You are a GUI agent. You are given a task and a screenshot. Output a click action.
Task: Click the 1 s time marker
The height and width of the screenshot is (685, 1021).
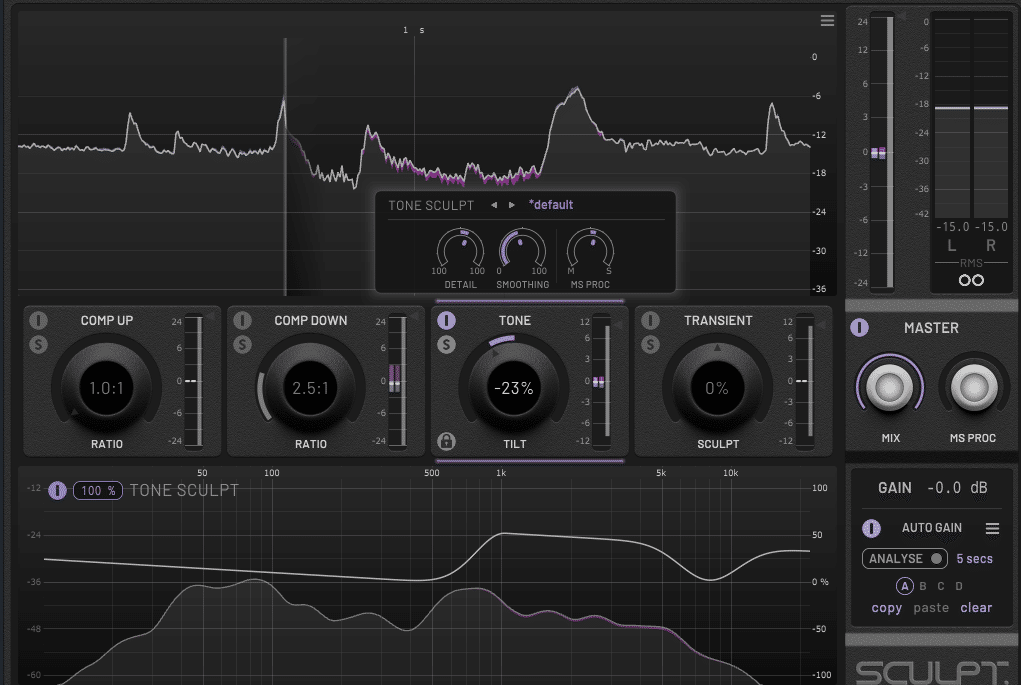413,30
